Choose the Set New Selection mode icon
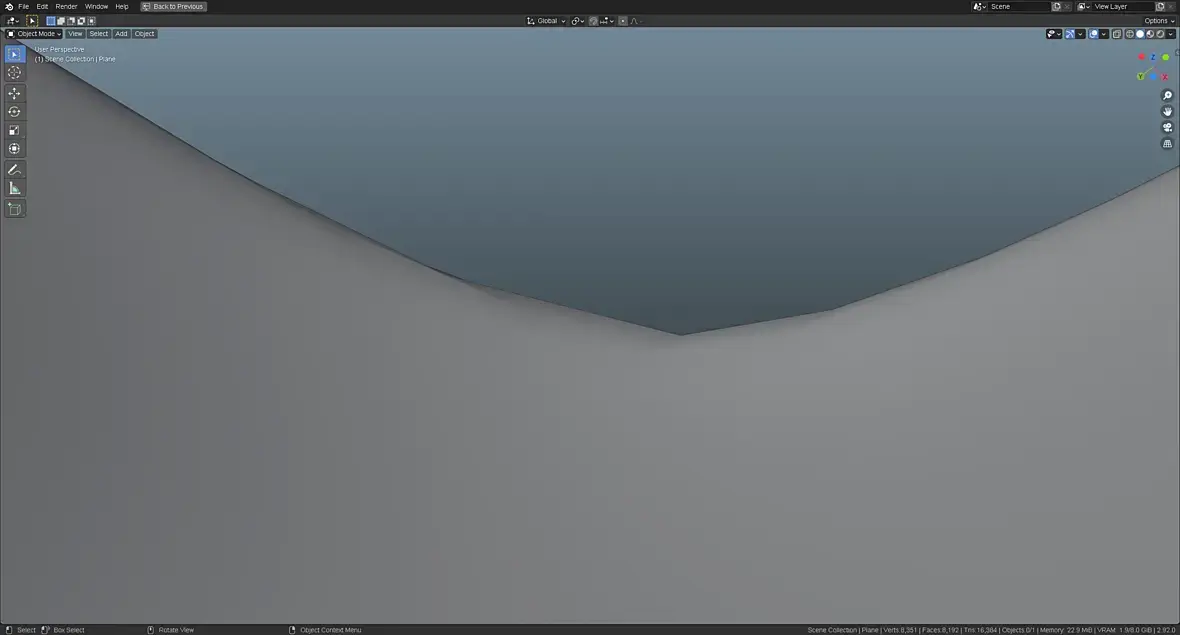1180x635 pixels. click(x=50, y=21)
